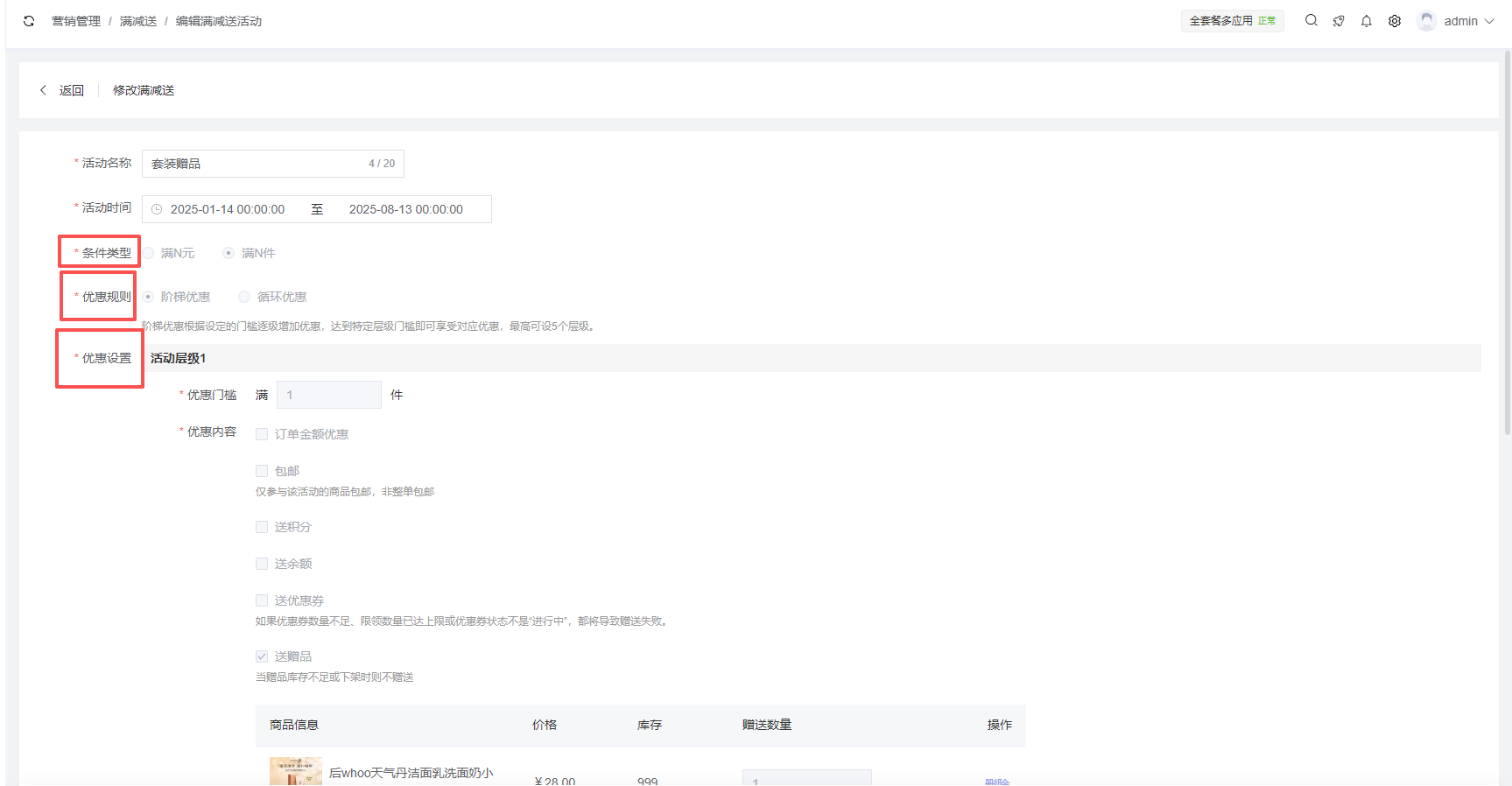1512x786 pixels.
Task: Go to 营销管理 in the breadcrumb
Action: pos(76,21)
